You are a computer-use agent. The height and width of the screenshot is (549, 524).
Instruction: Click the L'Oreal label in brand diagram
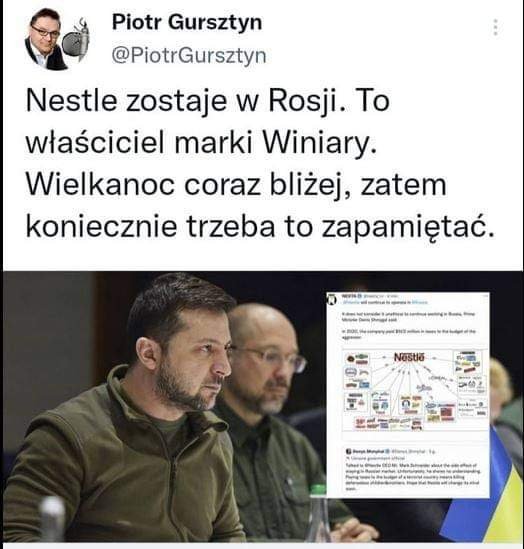coord(438,378)
